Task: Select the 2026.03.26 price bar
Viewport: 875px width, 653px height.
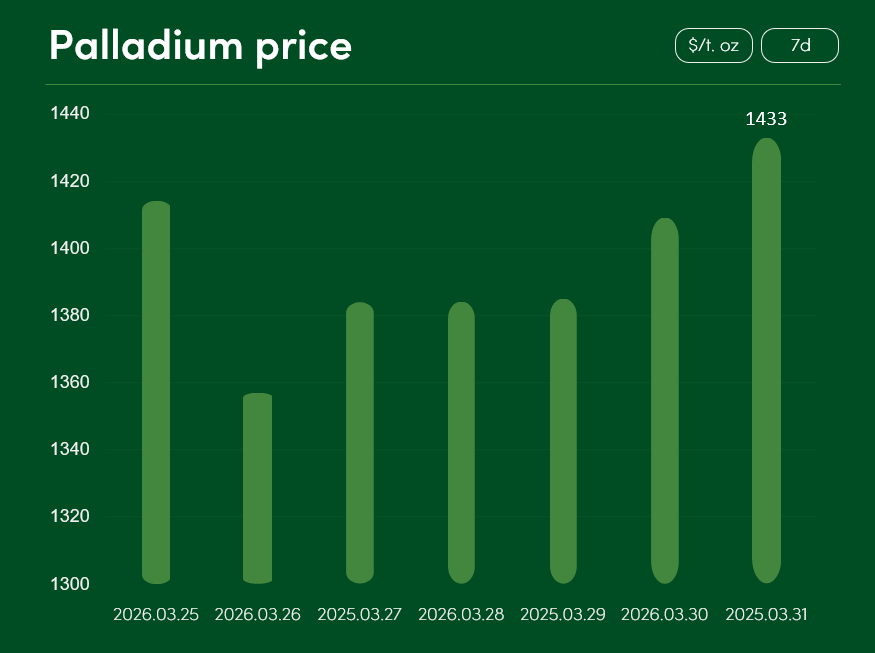Action: [x=258, y=488]
